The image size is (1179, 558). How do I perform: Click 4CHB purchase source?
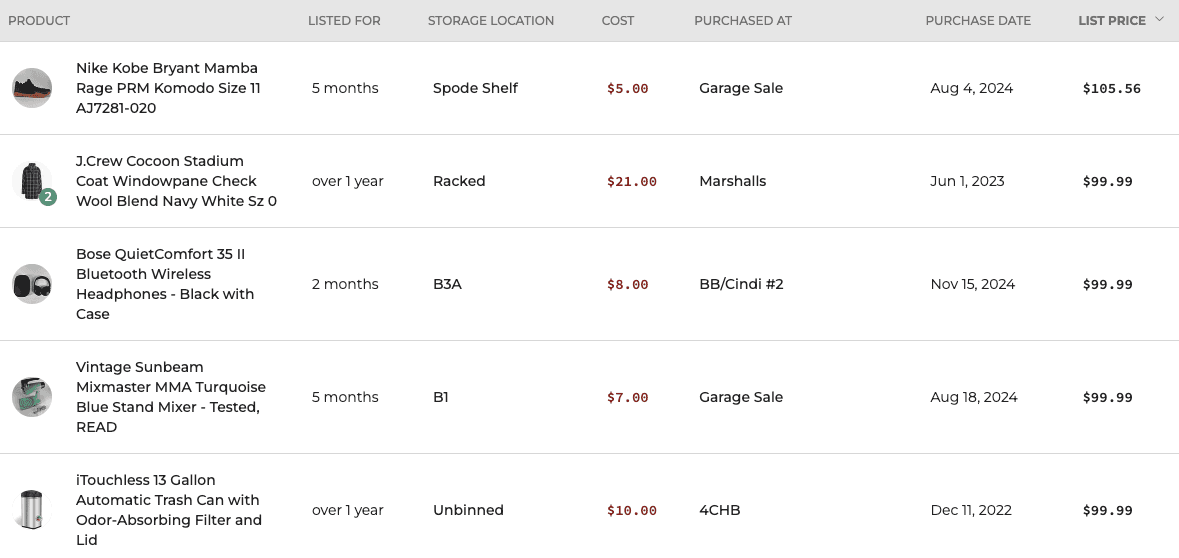(720, 510)
